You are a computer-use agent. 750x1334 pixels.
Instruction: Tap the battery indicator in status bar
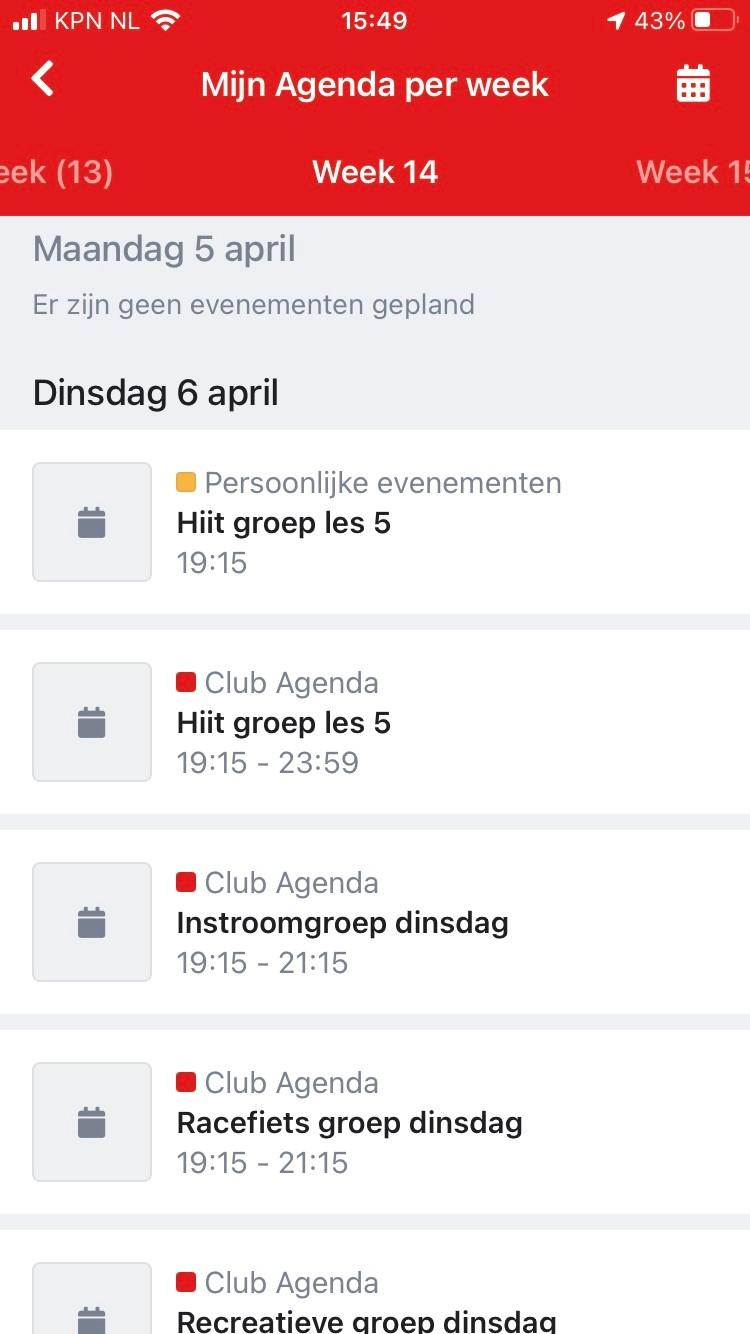pos(714,21)
